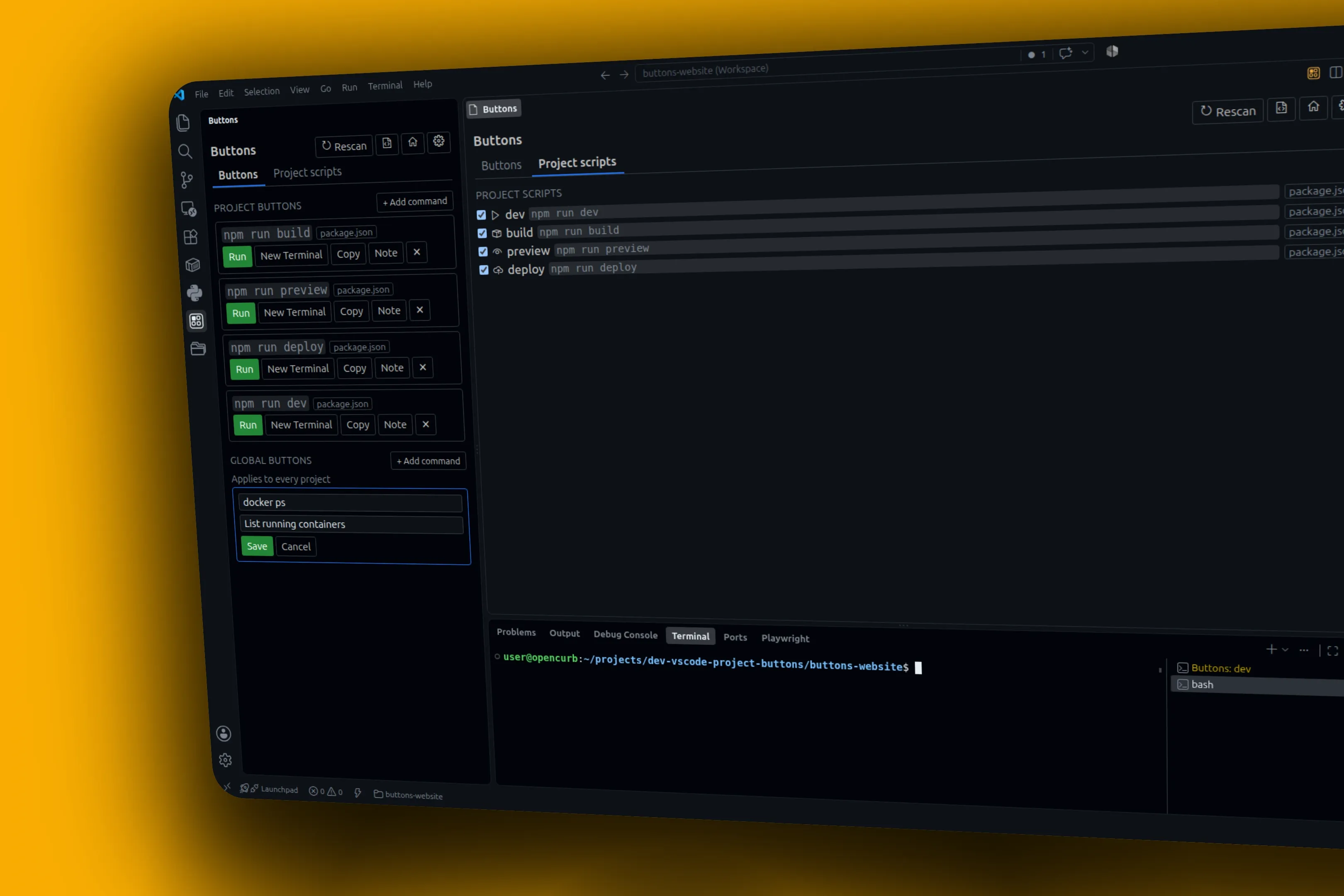Run the npm run build command
The width and height of the screenshot is (1344, 896).
pos(237,257)
